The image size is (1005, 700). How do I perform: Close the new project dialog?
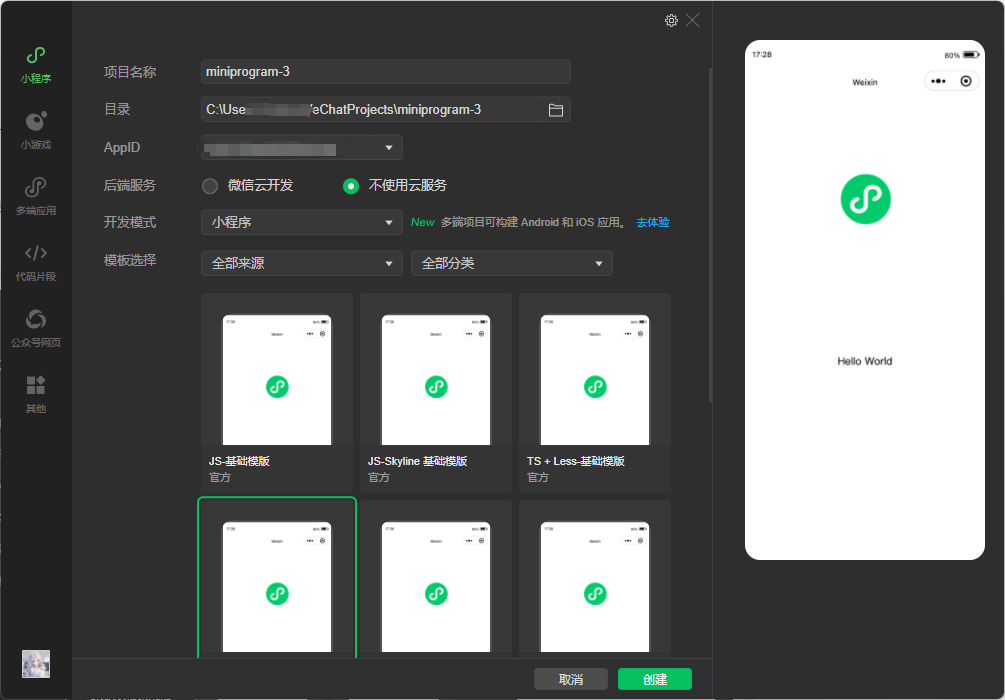tap(693, 21)
